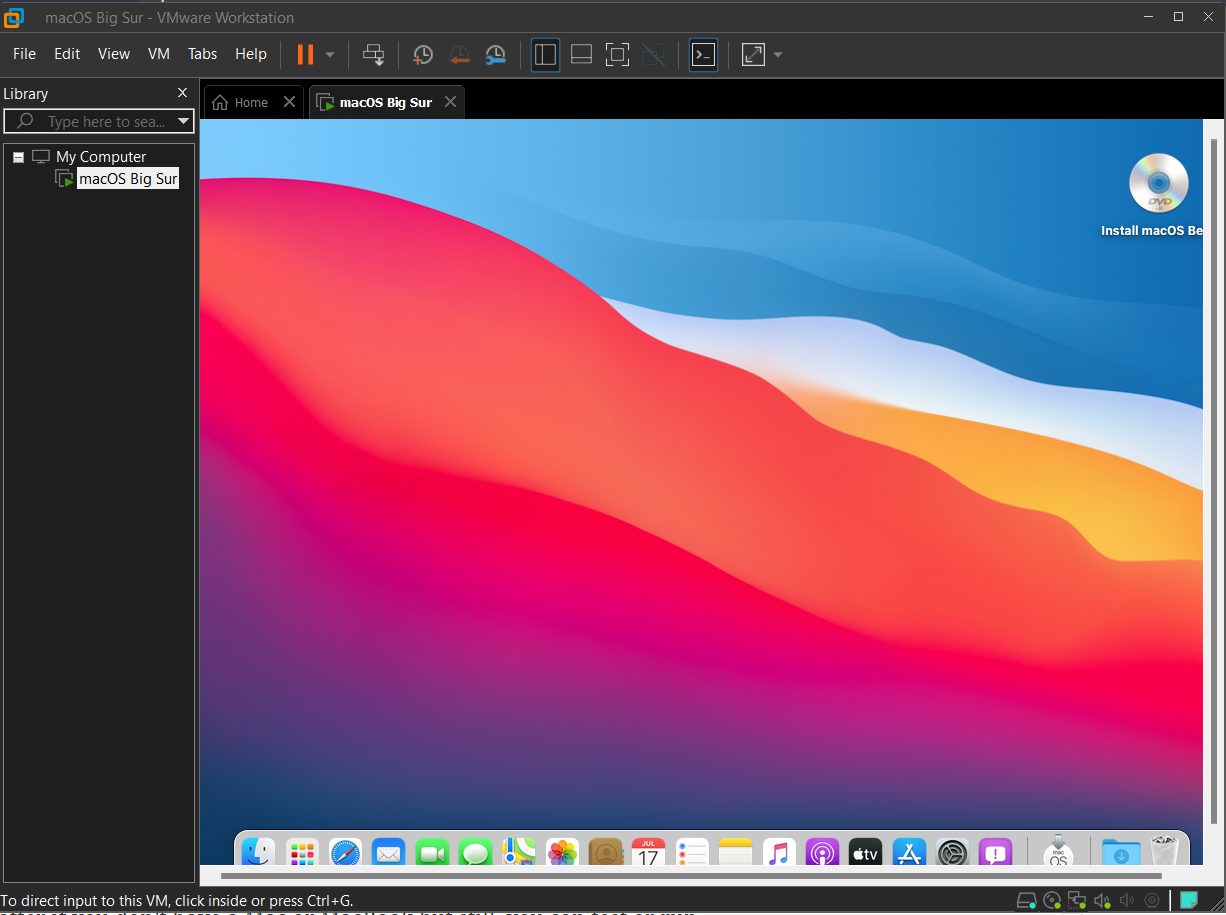Open the View menu

coord(114,54)
